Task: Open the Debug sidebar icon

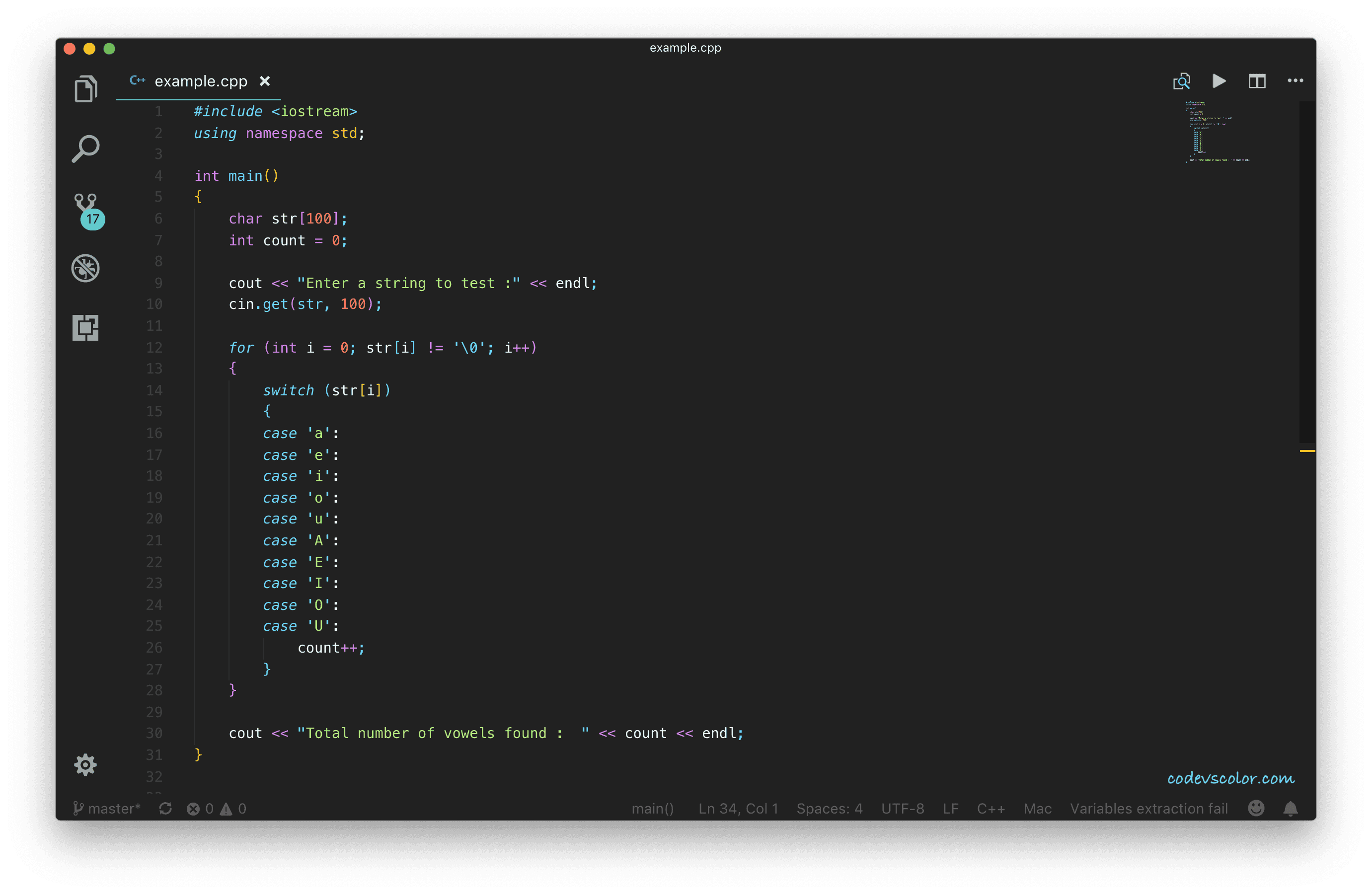Action: click(85, 268)
